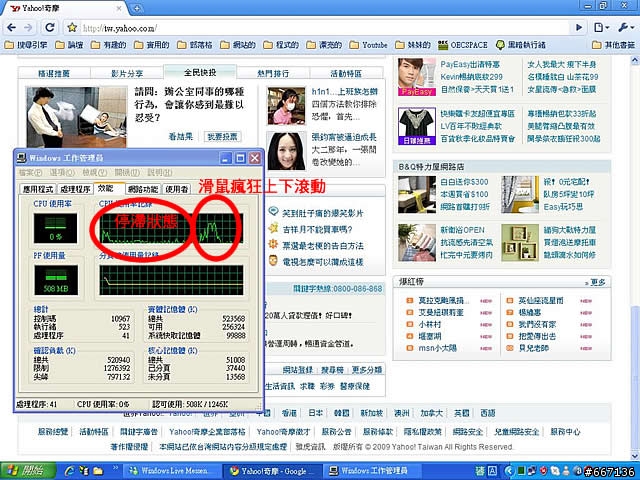The image size is (640, 480).
Task: Open the 部落格 bookmark folder
Action: pos(195,45)
